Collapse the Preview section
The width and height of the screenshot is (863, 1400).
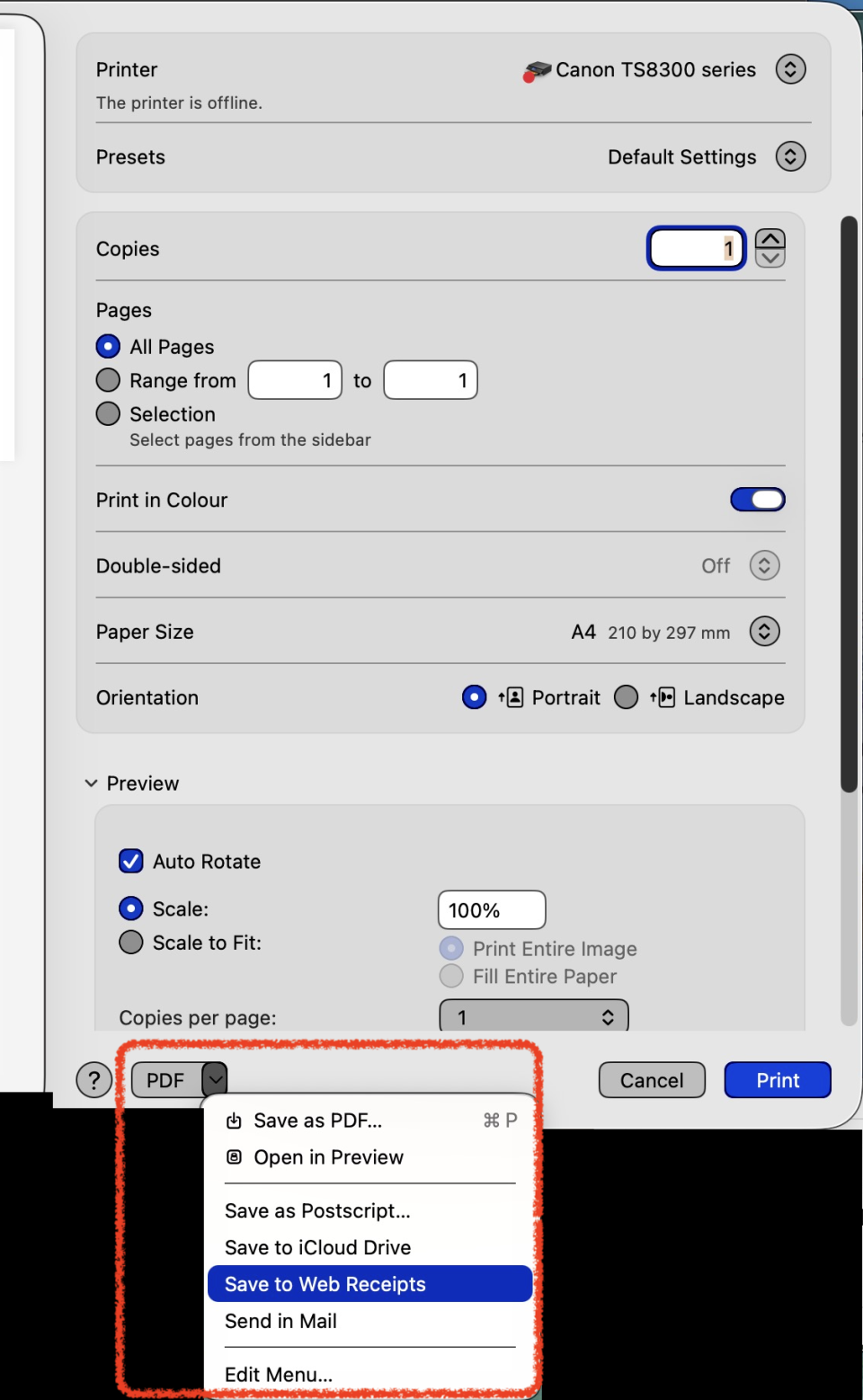pos(91,784)
